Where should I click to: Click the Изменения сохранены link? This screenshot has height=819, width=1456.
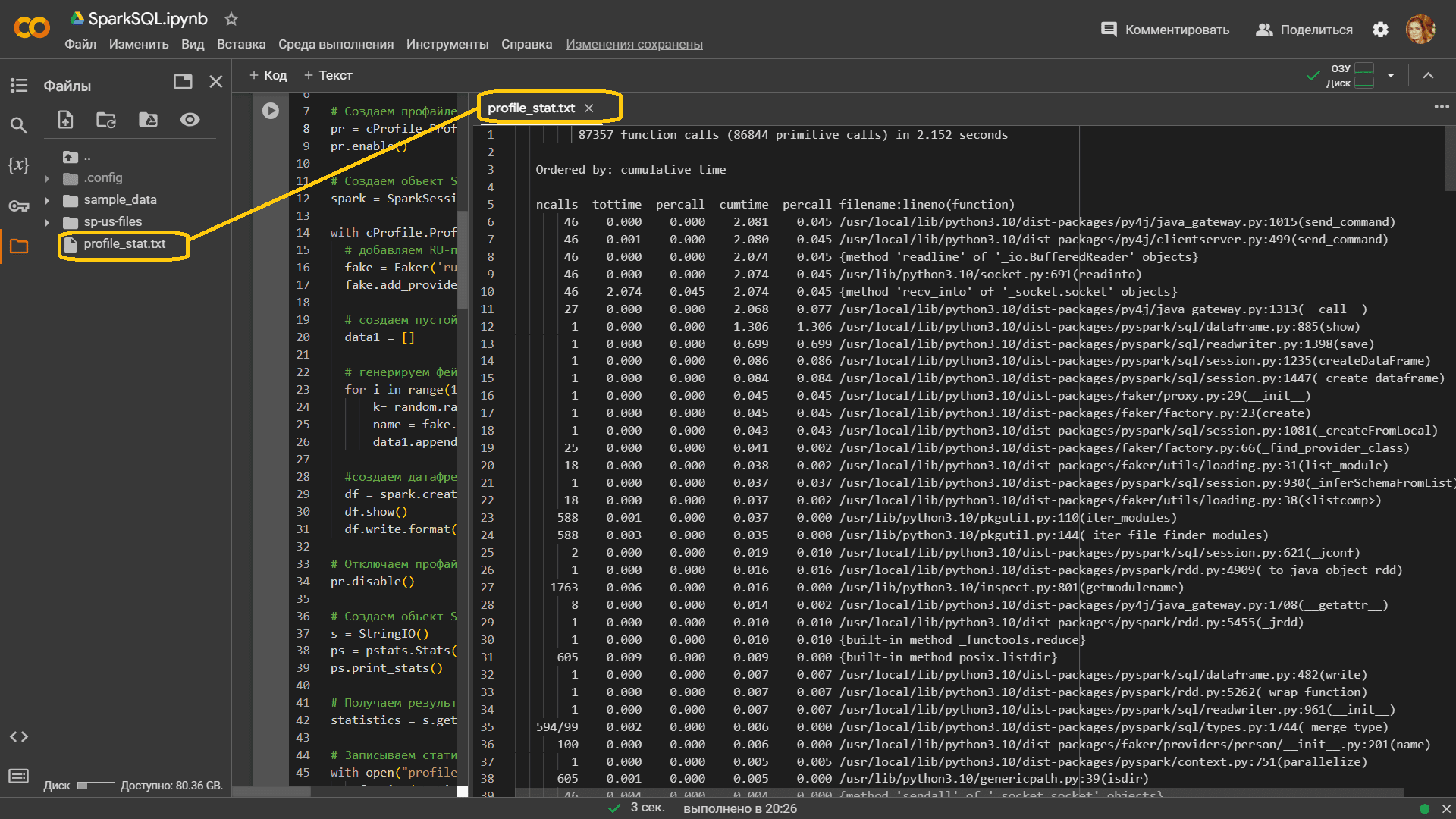pos(634,44)
